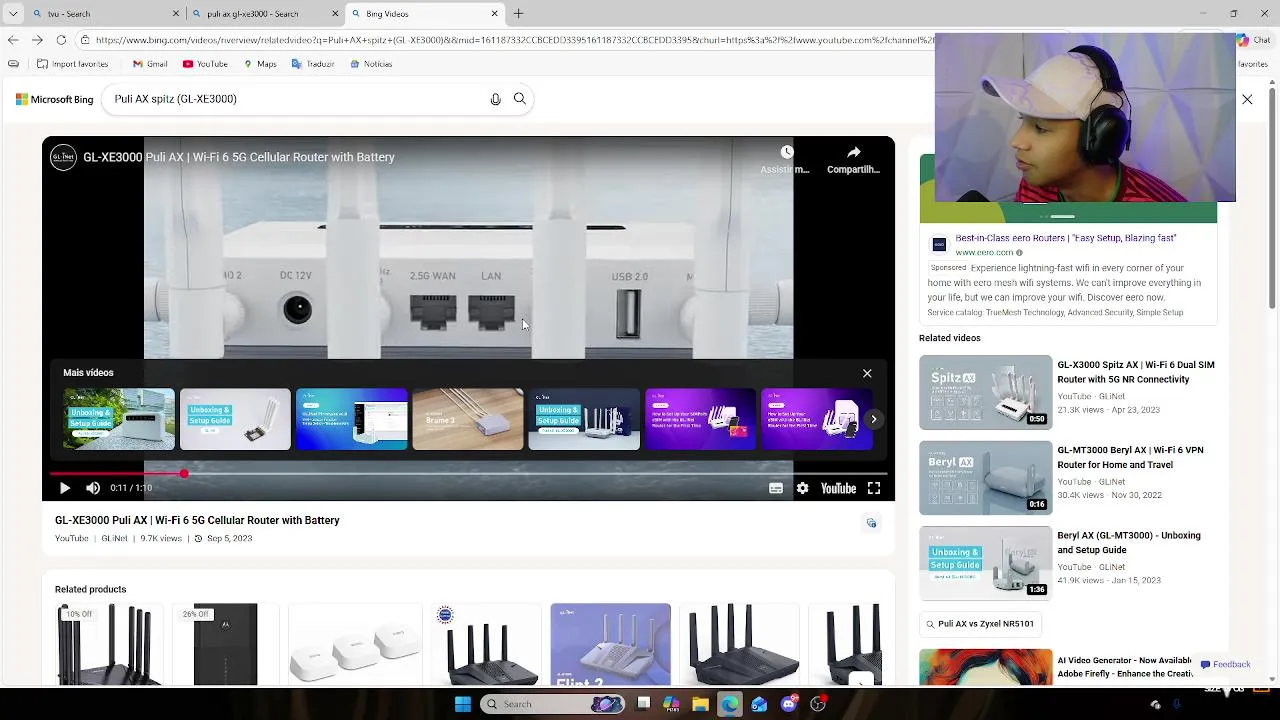Open the video player settings gear

802,488
